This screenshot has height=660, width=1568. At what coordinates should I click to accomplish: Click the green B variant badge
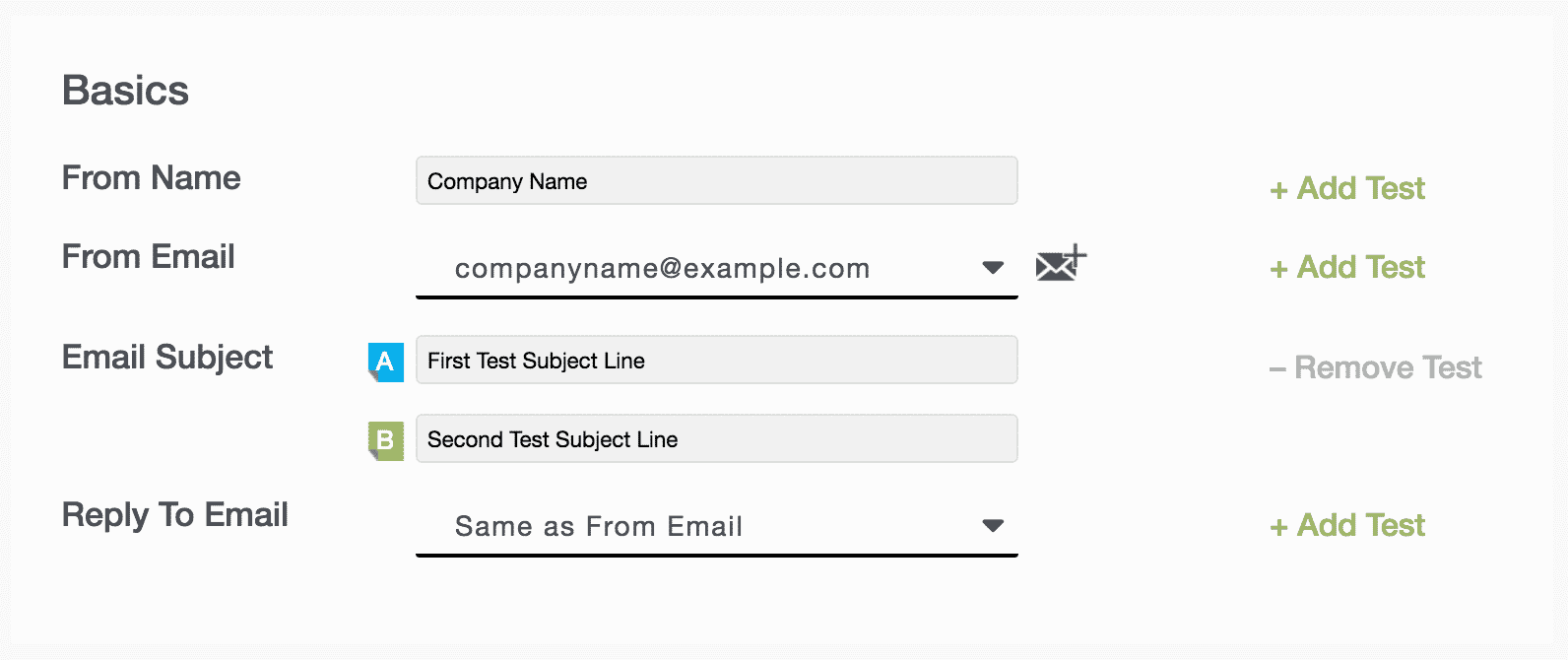pyautogui.click(x=385, y=440)
